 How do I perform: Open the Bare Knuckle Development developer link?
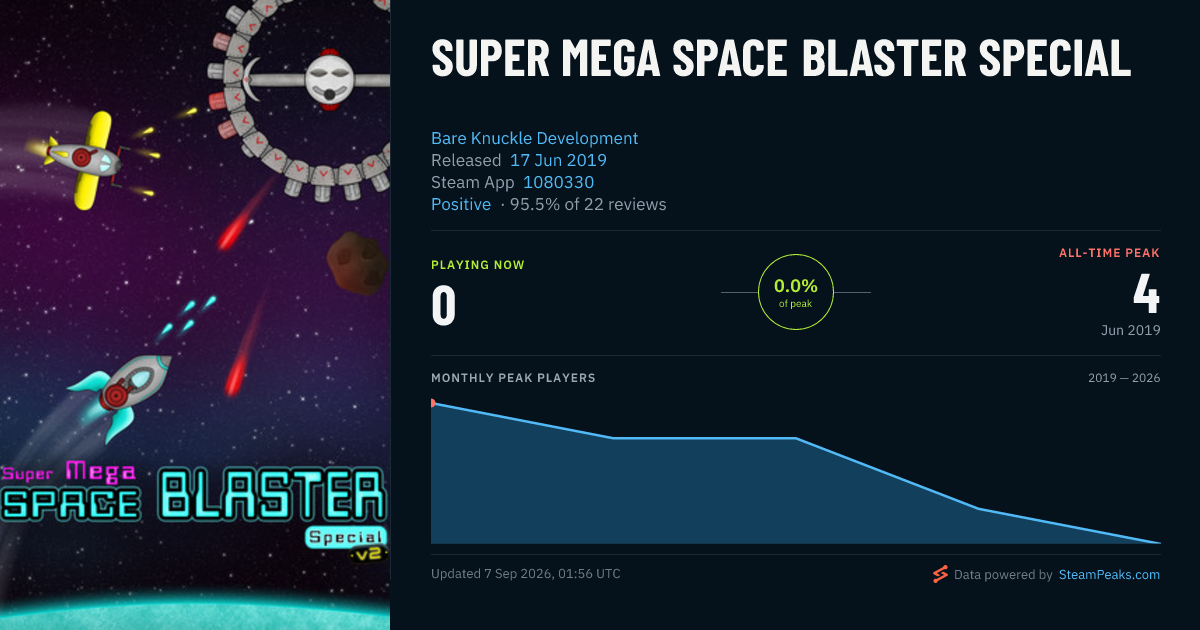click(x=534, y=138)
